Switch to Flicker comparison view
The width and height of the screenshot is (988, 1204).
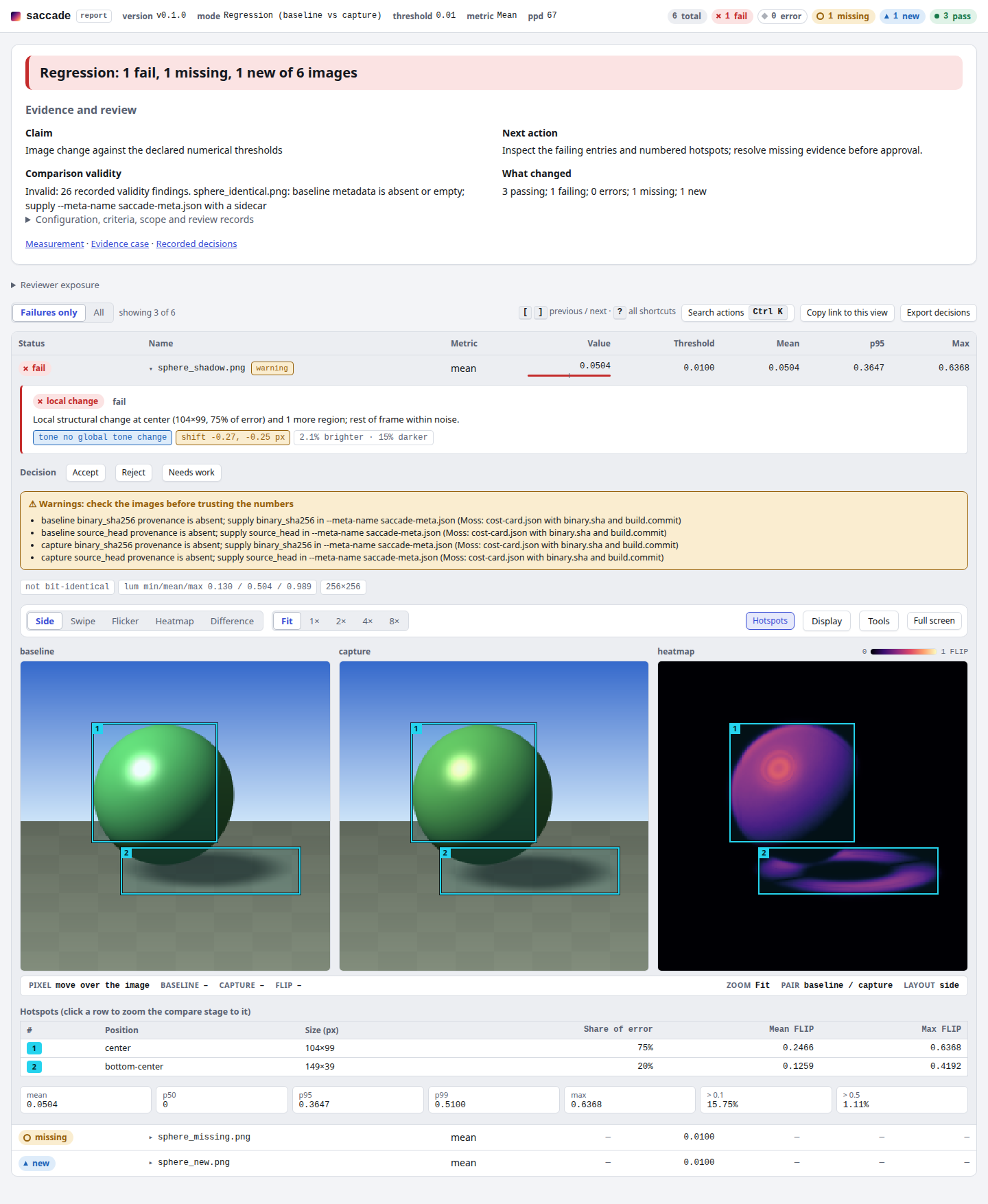click(x=125, y=622)
